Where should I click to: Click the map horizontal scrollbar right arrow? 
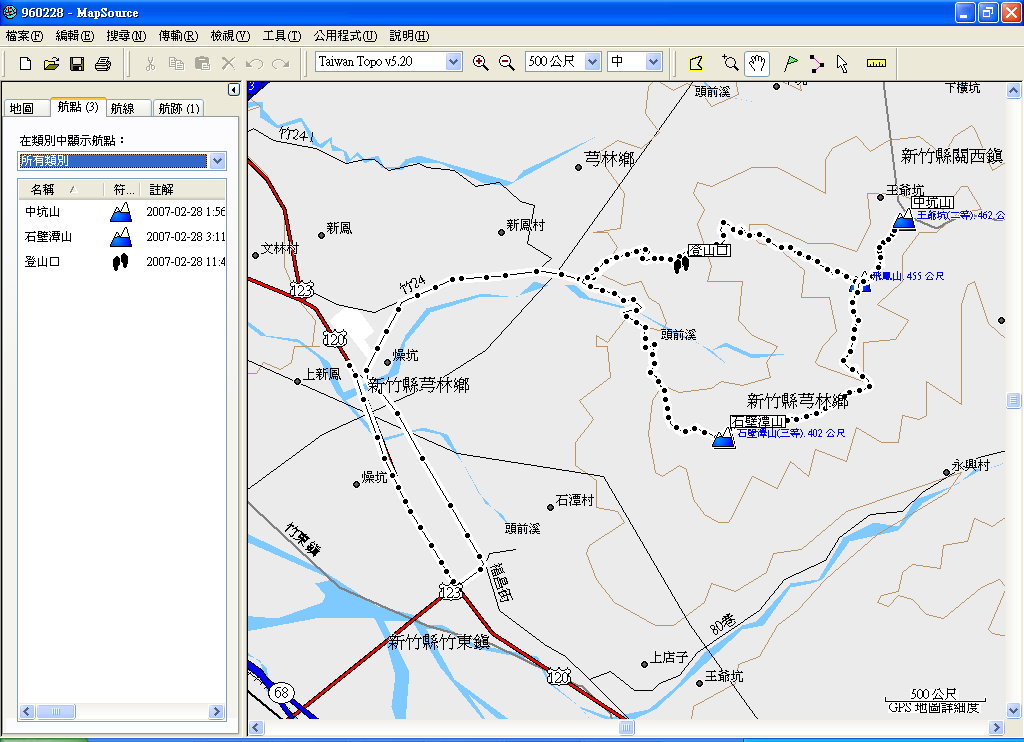tap(997, 727)
